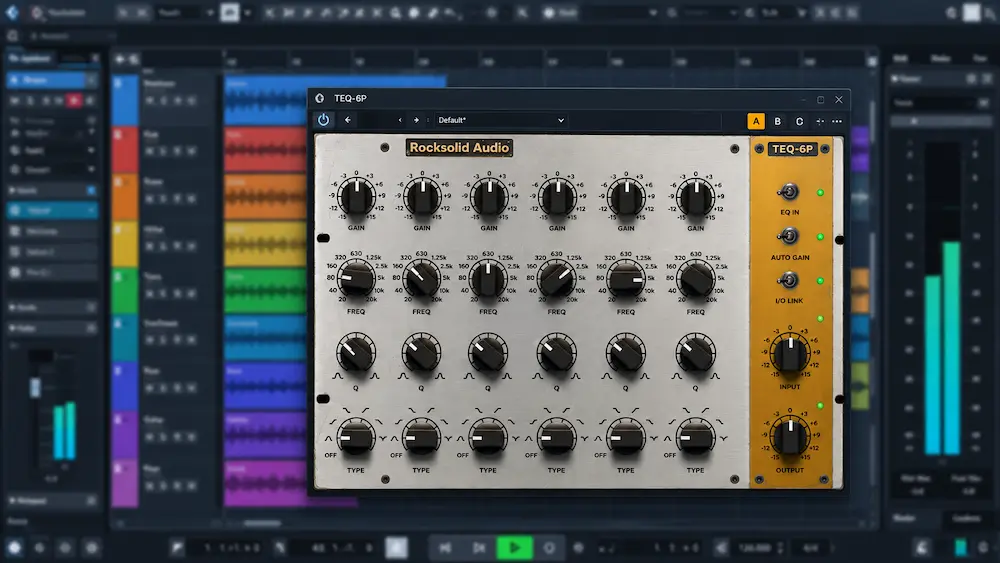Click the first band's TYPE selector knob
This screenshot has height=563, width=1000.
point(356,437)
